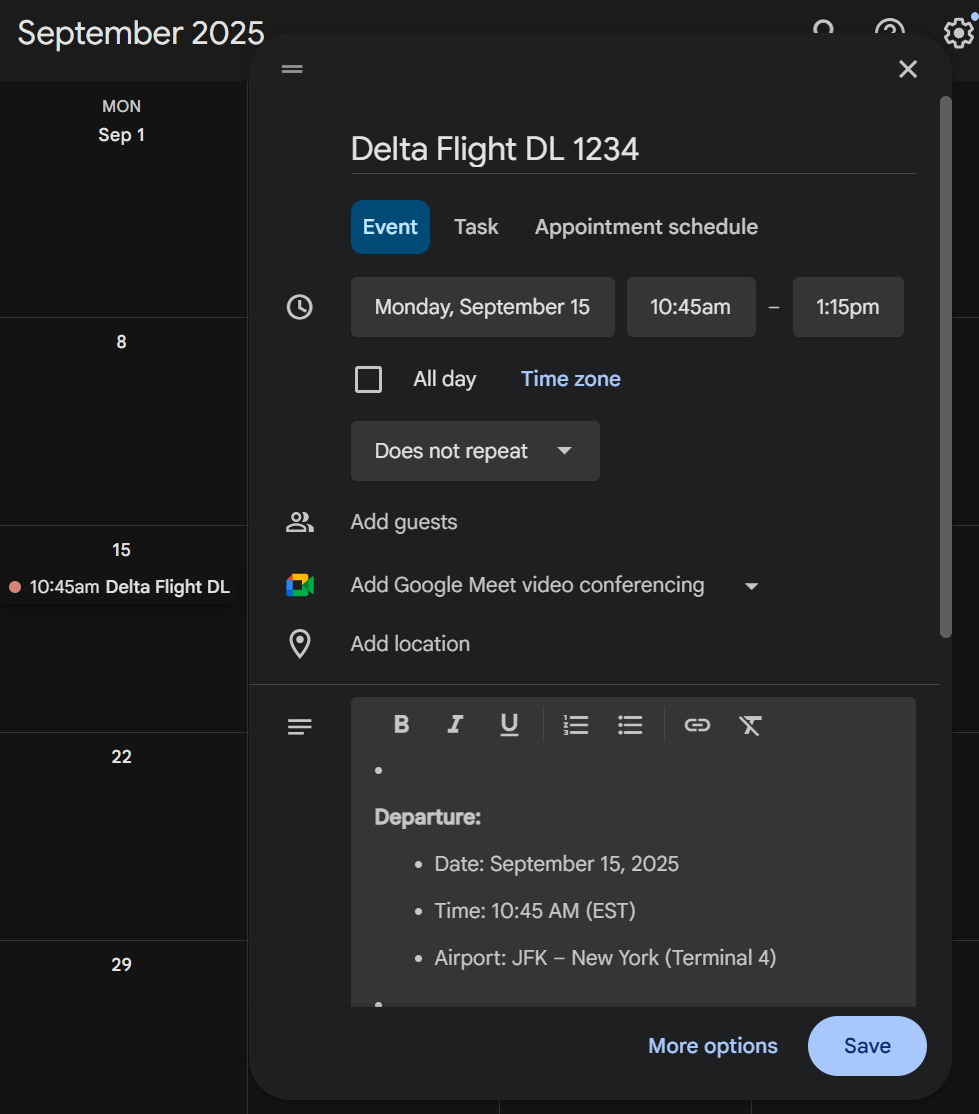Open the Does not repeat dropdown
Viewport: 979px width, 1114px height.
(x=475, y=451)
